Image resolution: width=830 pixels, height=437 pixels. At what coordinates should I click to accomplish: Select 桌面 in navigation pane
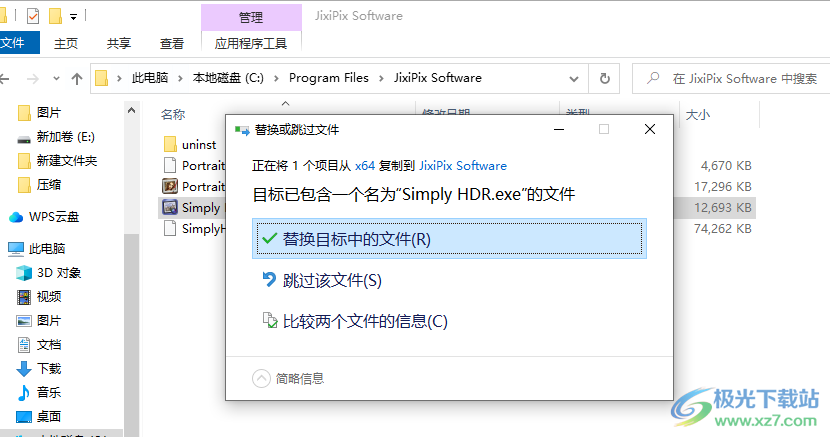(x=39, y=417)
